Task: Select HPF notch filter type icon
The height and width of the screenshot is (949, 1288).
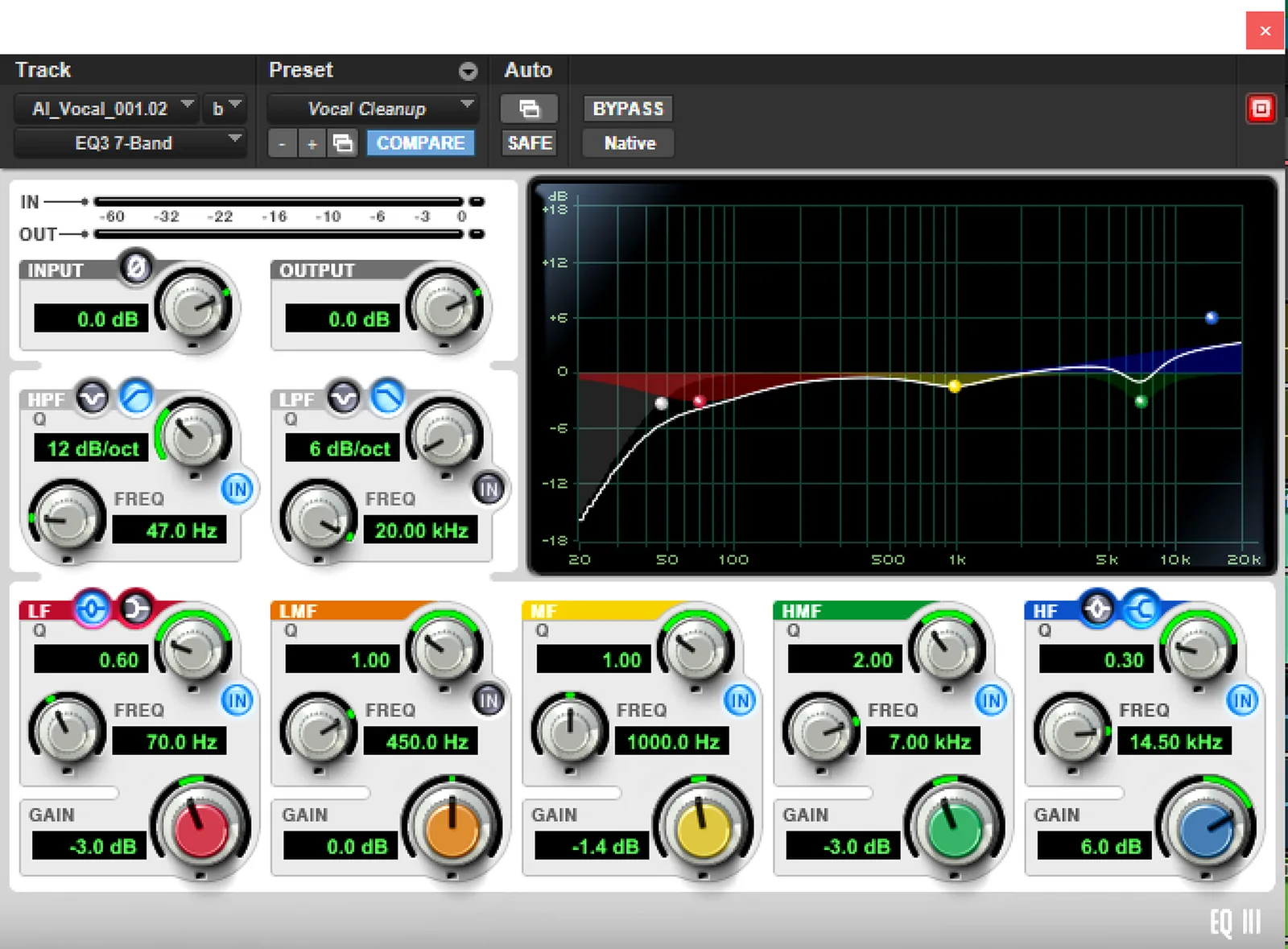Action: (x=93, y=397)
